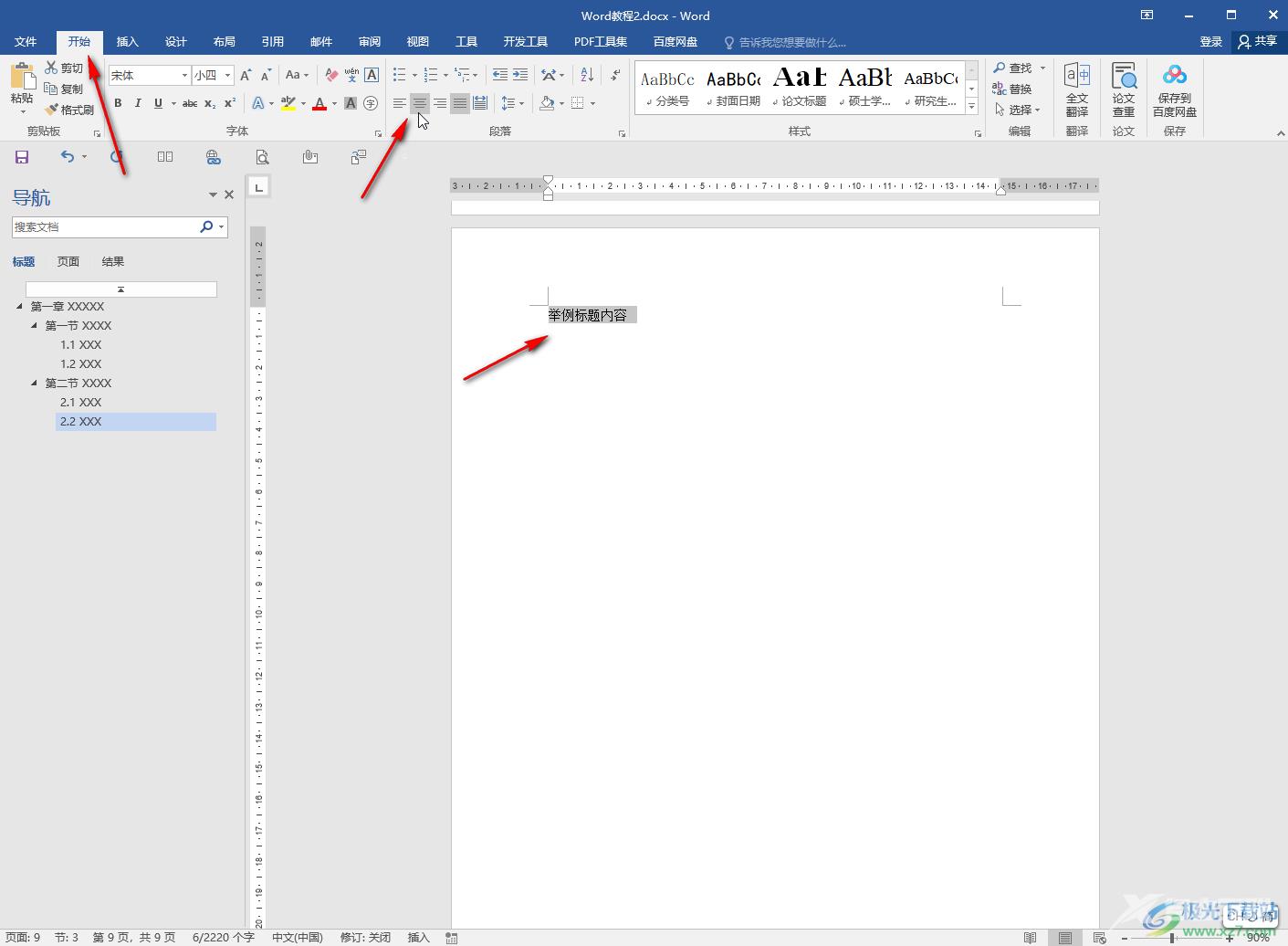Save to Baidu Netdisk (保存到百度网盘)

[1175, 89]
